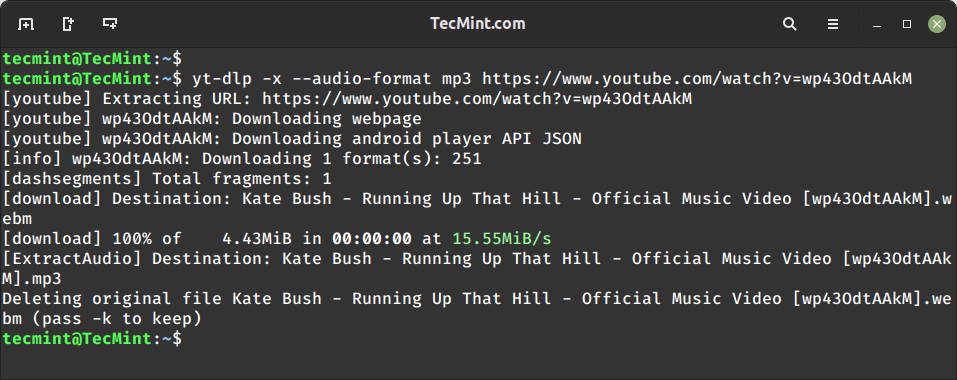This screenshot has width=957, height=380.
Task: Click the 'Deleting original file' text
Action: [x=114, y=299]
